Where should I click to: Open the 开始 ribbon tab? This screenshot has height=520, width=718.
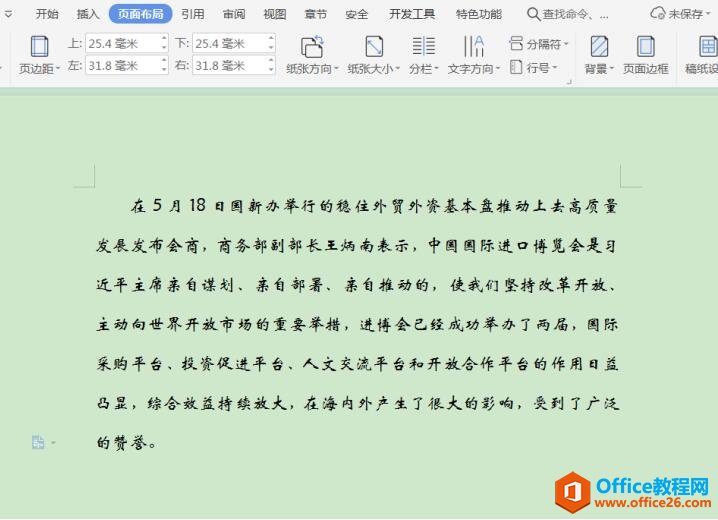point(47,14)
